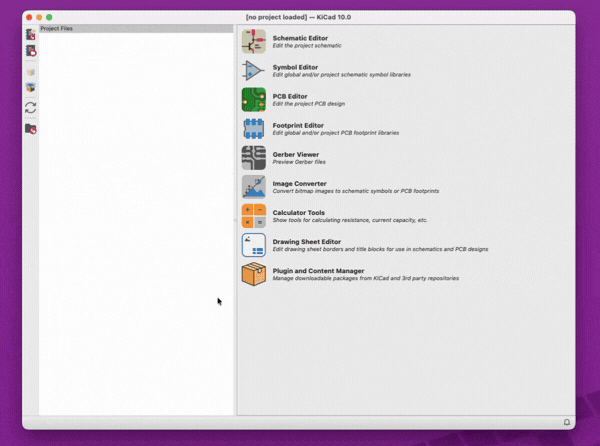Open project directory in file browser

[31, 129]
